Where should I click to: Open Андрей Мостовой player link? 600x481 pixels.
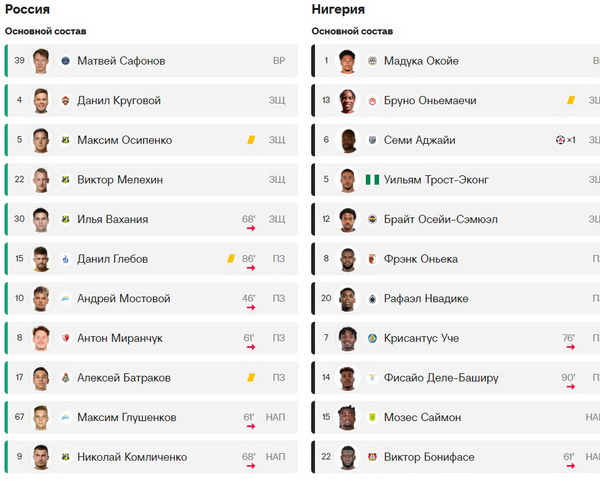(x=124, y=298)
